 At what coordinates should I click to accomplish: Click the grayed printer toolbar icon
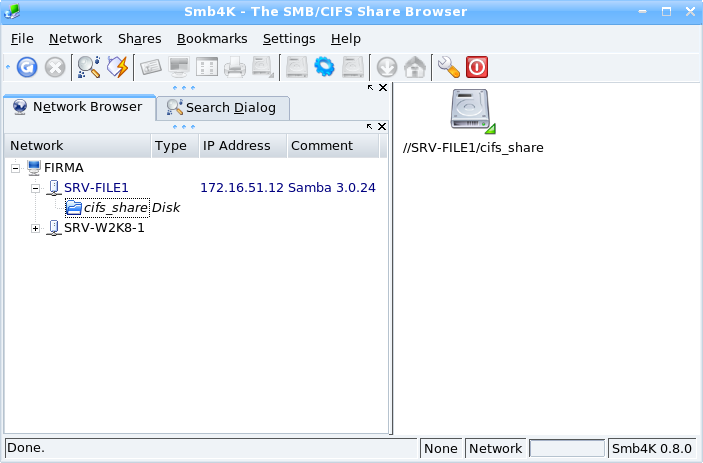point(235,67)
